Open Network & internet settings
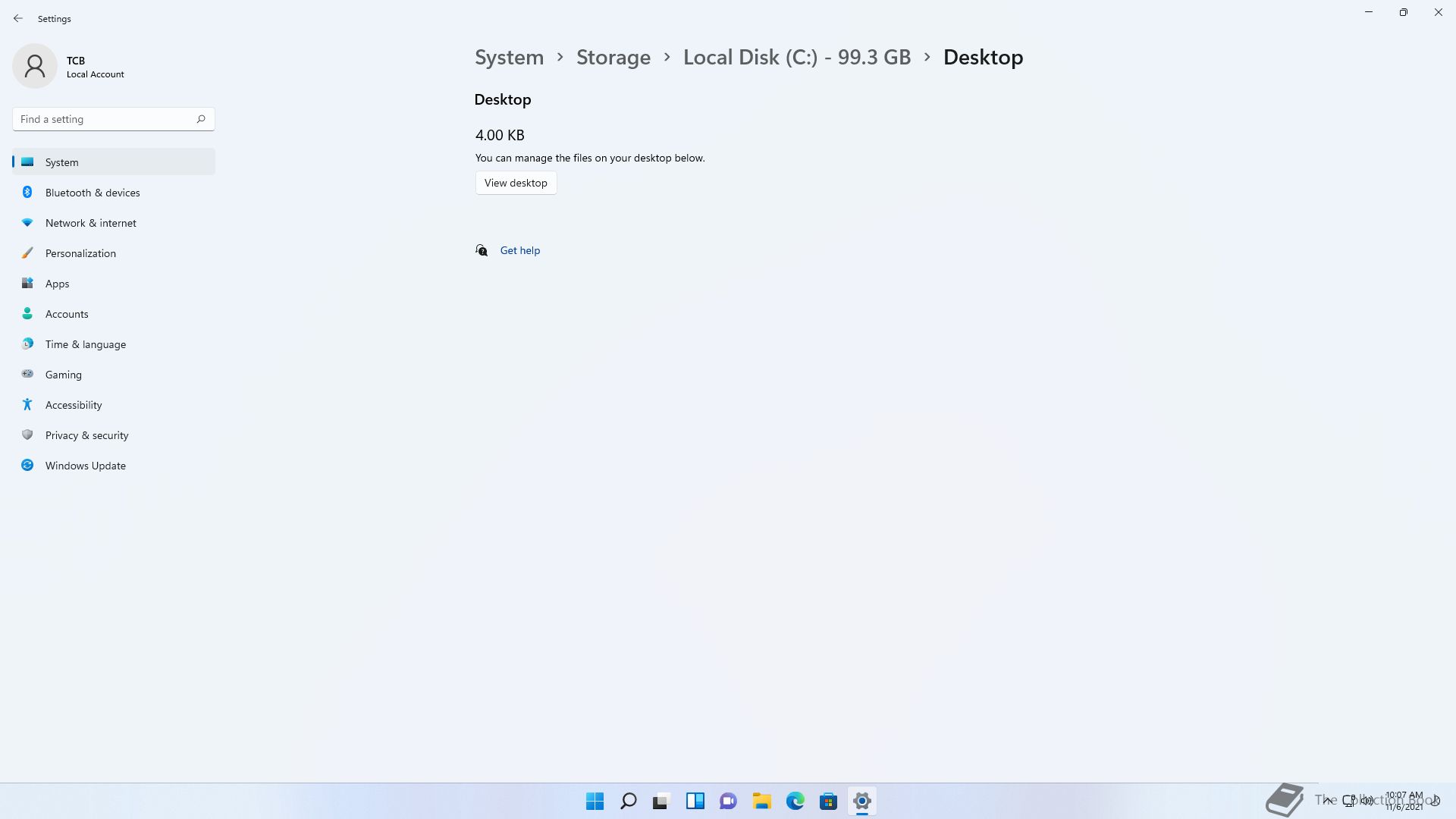The height and width of the screenshot is (819, 1456). tap(90, 223)
